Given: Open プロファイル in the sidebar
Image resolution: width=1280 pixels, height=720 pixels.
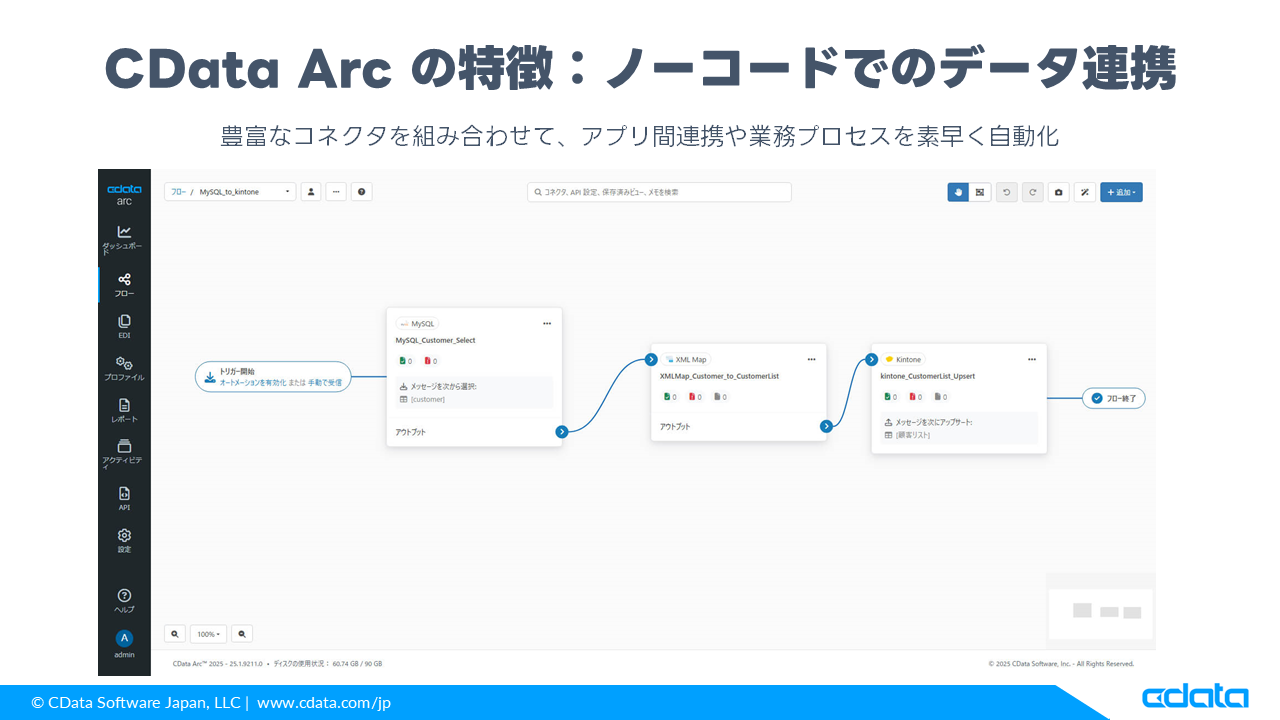Looking at the screenshot, I should 124,369.
